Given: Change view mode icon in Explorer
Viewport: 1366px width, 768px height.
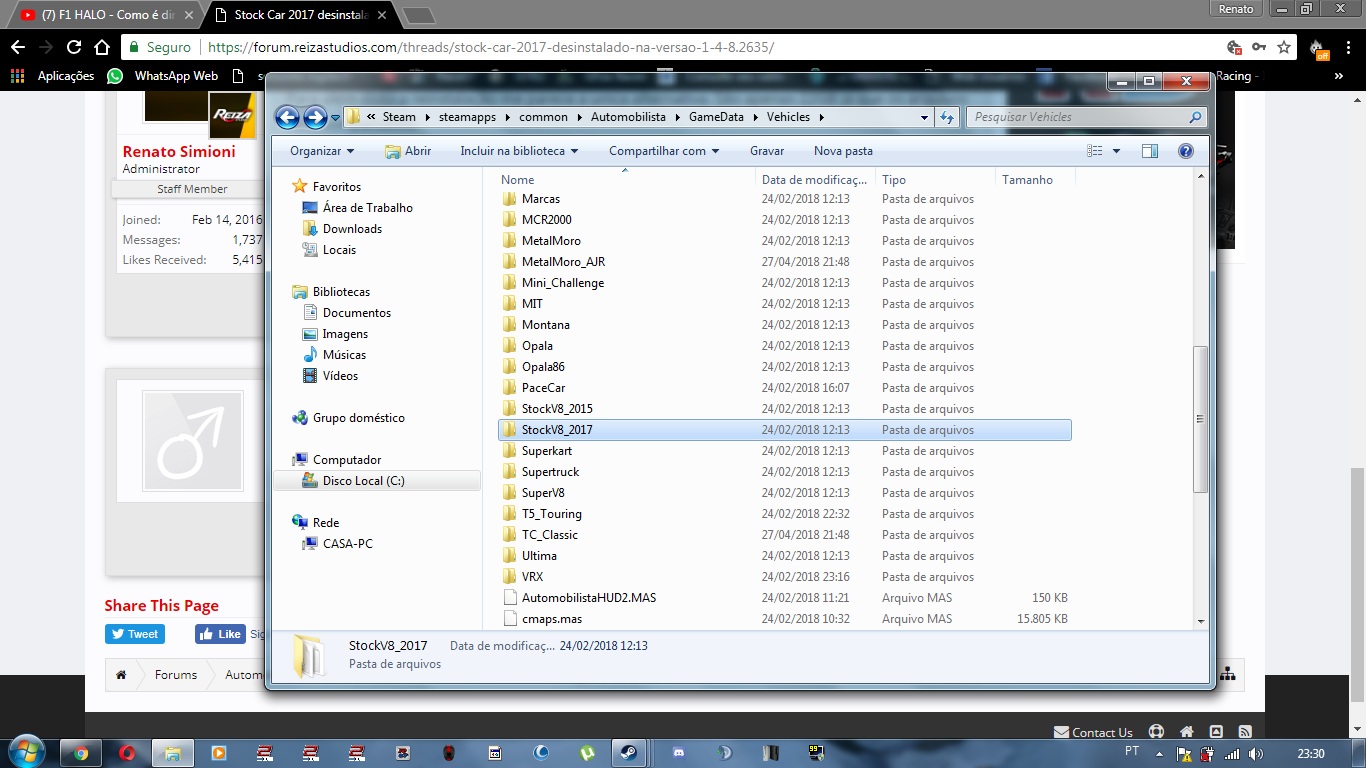Looking at the screenshot, I should (1095, 151).
